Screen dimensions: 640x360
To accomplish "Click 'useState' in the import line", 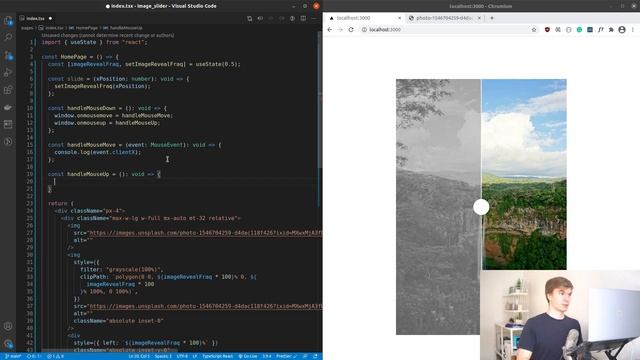I will [x=83, y=42].
